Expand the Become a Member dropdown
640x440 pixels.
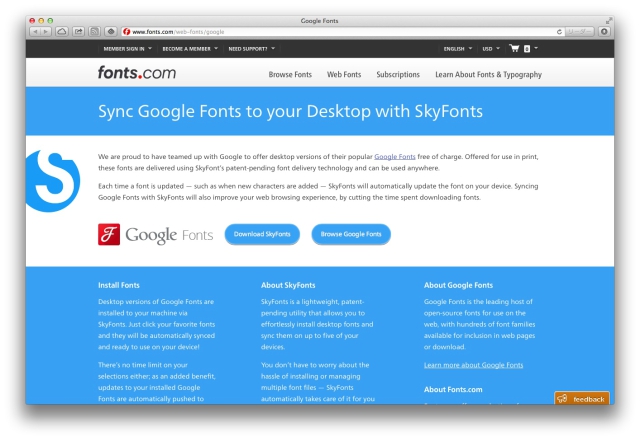point(190,49)
